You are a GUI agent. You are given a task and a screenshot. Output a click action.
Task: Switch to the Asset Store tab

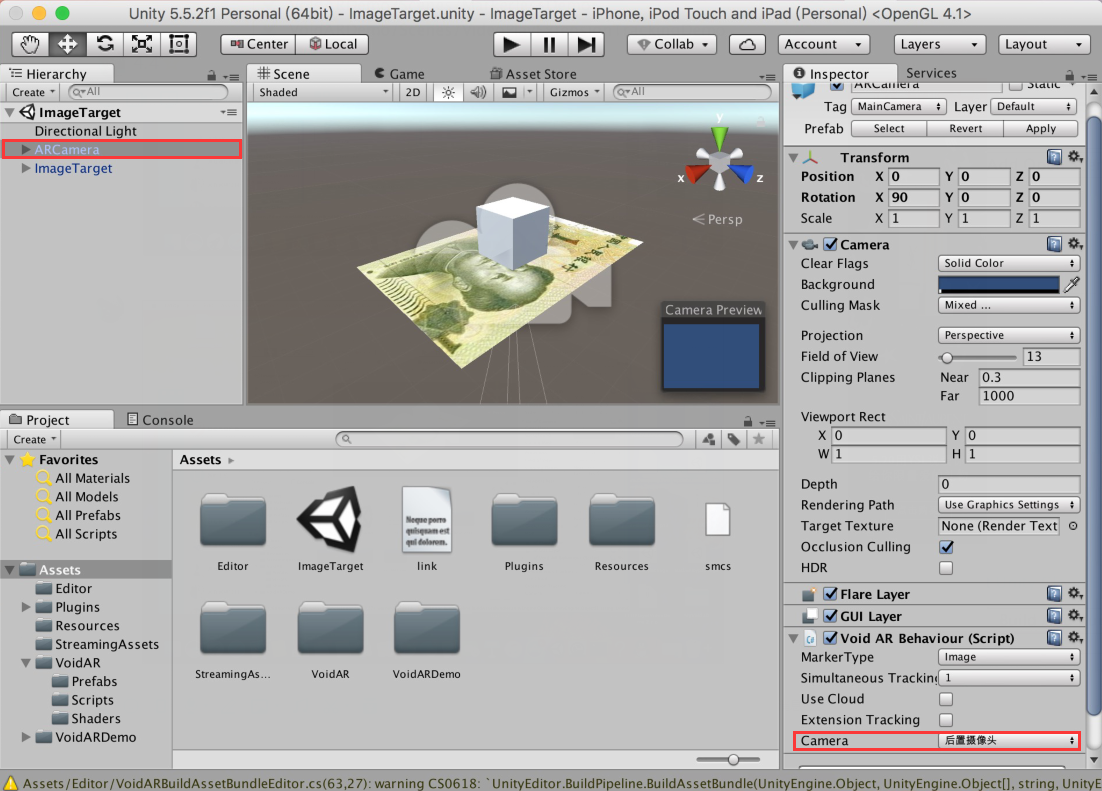click(533, 74)
